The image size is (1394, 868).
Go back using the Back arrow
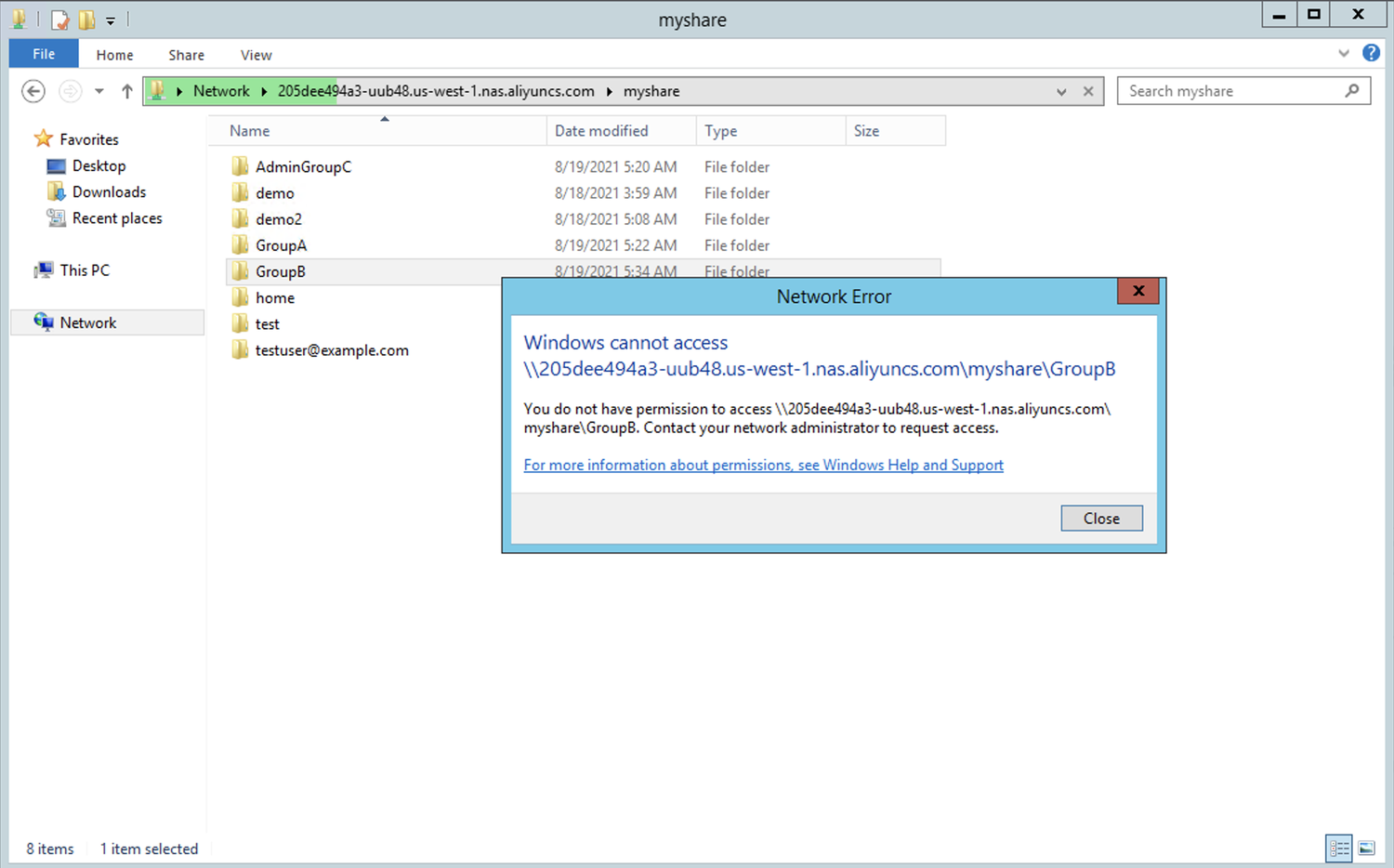pos(33,91)
